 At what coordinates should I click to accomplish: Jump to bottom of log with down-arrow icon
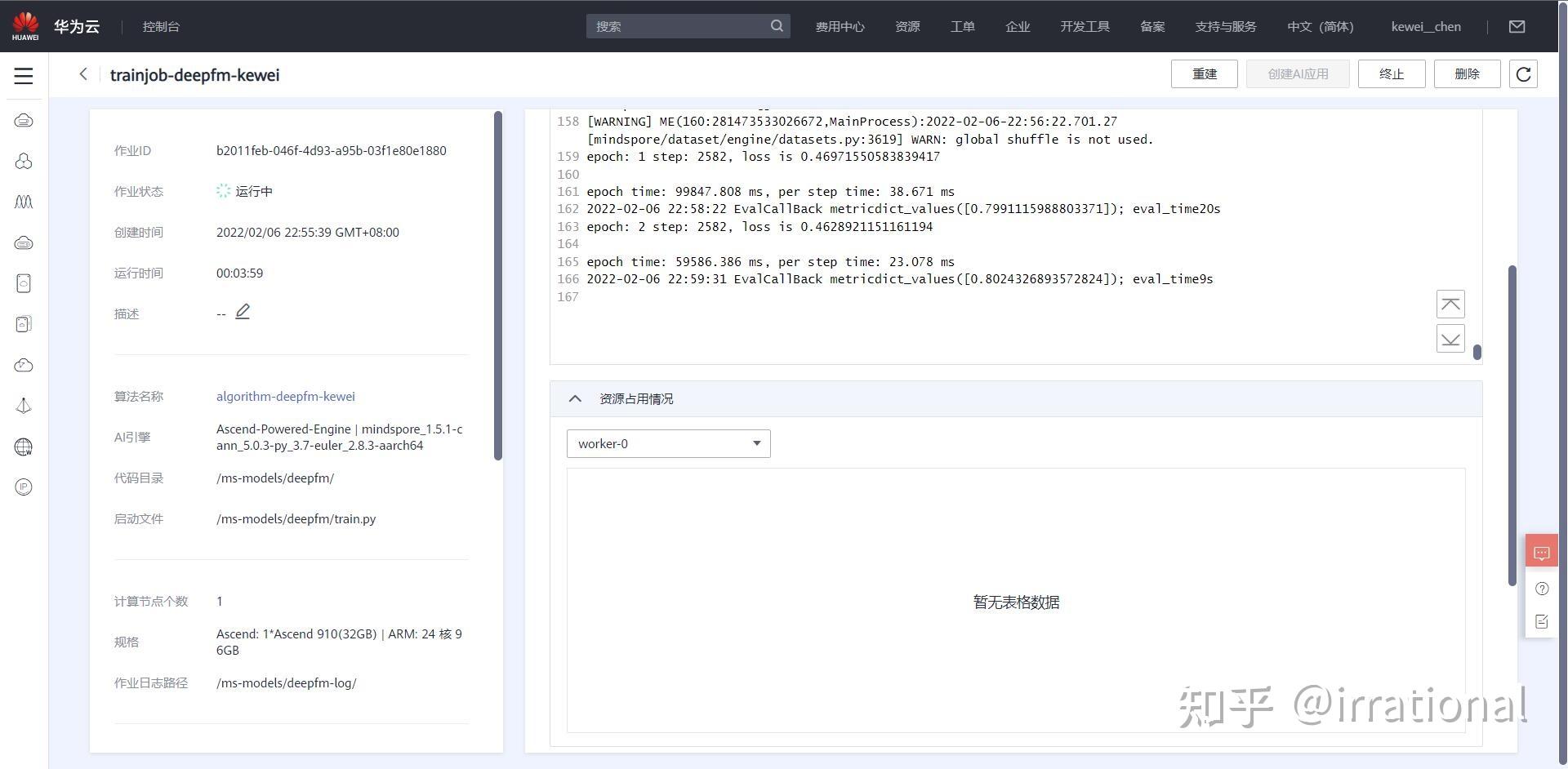point(1450,338)
